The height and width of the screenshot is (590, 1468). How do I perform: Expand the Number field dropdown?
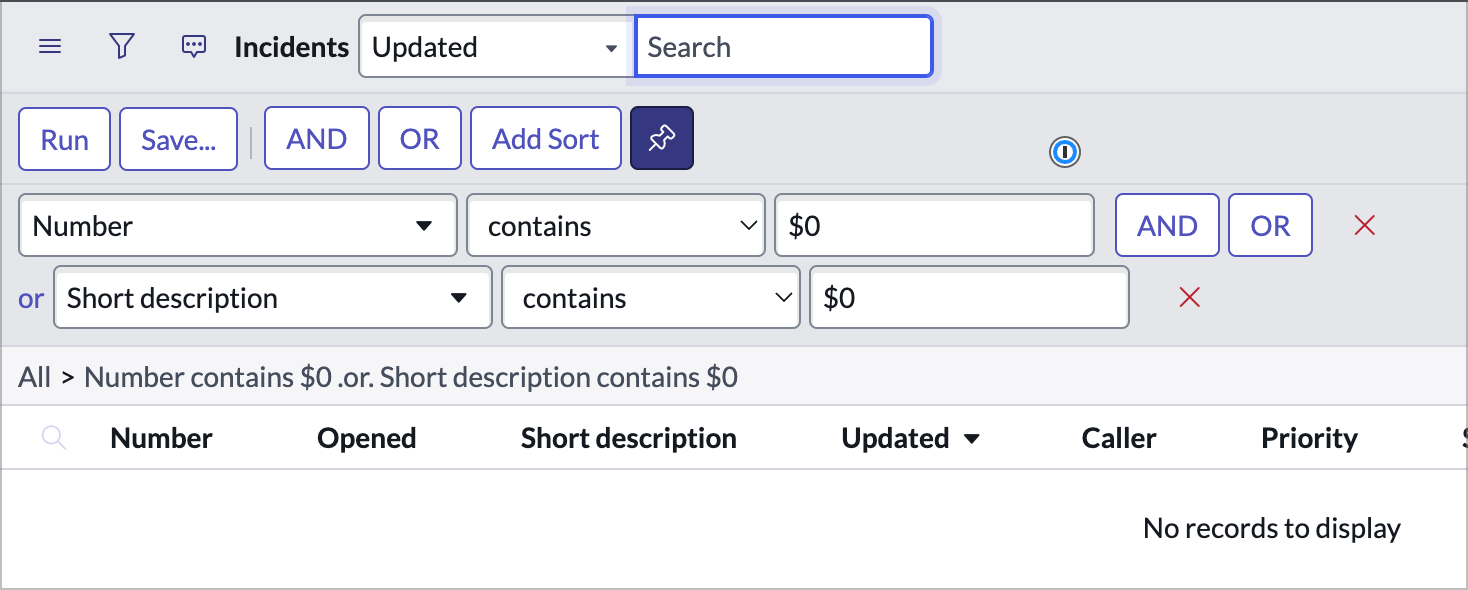coord(238,226)
